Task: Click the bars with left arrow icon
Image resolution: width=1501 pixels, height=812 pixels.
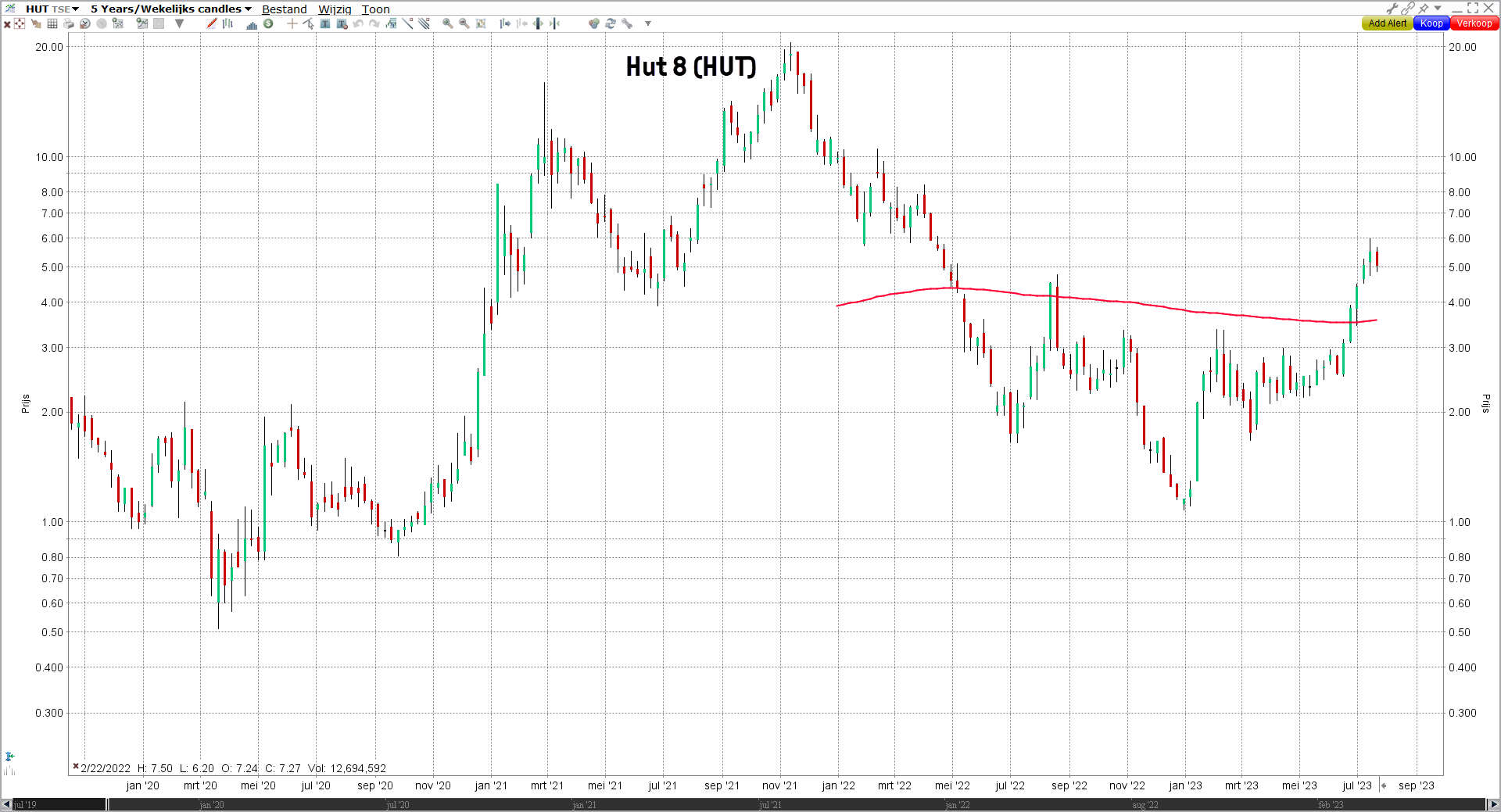Action: 522,23
